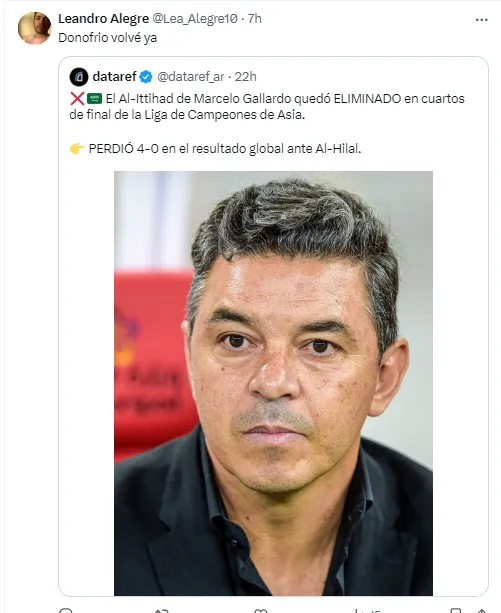
Task: Open the dataref display name in quoted tweet
Action: pos(115,77)
